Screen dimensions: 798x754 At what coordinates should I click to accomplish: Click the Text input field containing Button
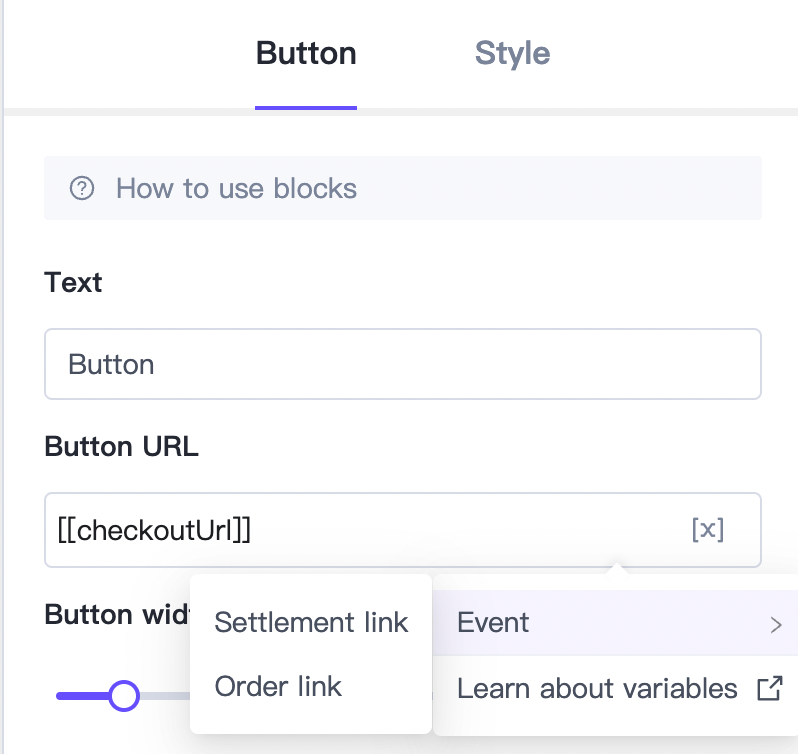coord(402,364)
